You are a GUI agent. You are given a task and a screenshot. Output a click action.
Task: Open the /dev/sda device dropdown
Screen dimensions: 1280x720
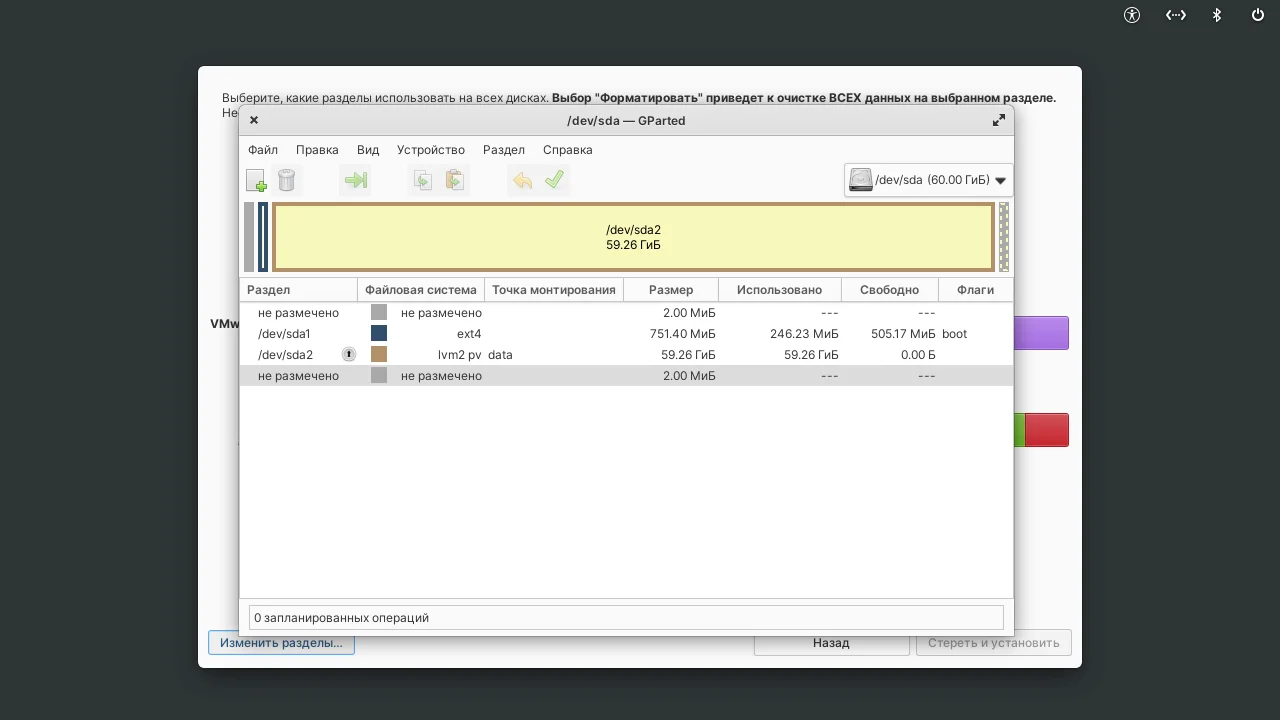[926, 180]
